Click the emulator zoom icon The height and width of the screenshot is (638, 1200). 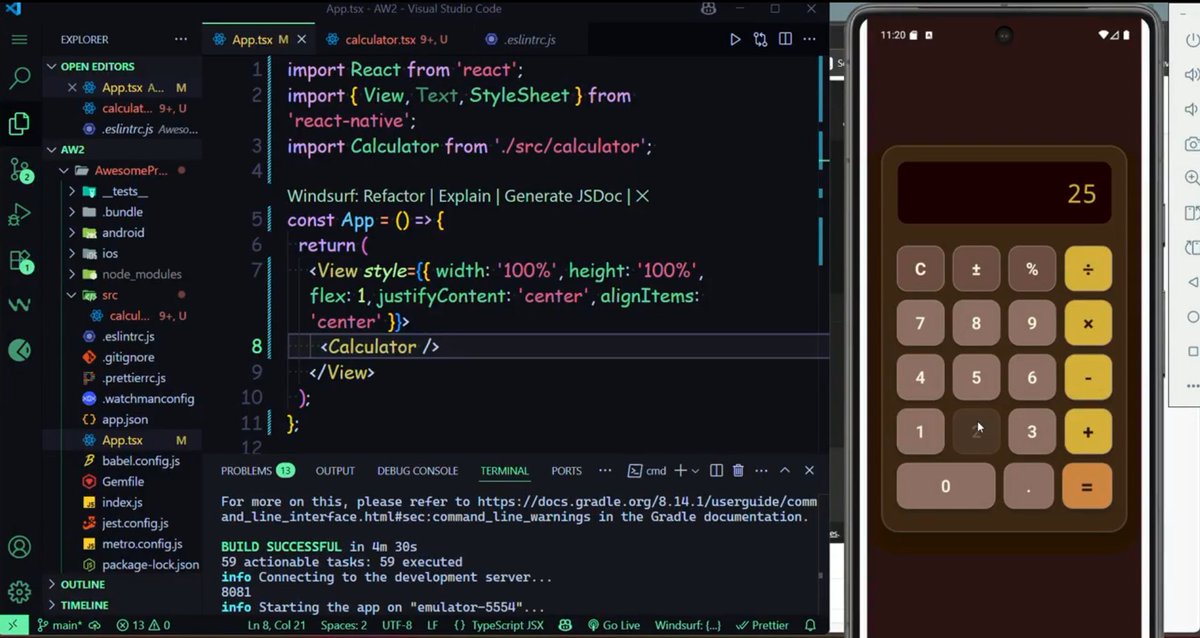(x=1191, y=178)
